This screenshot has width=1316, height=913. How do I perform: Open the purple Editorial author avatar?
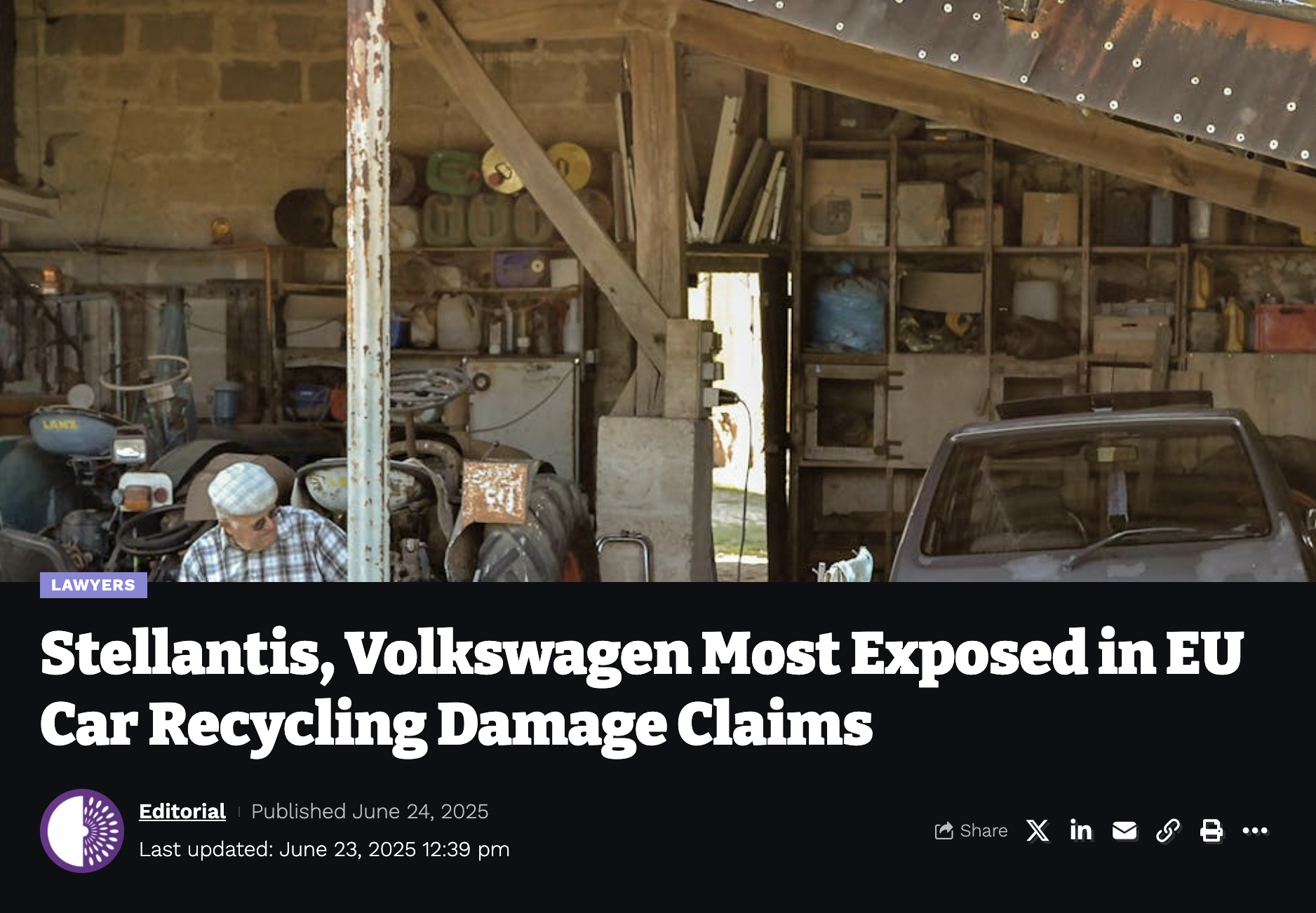[82, 831]
